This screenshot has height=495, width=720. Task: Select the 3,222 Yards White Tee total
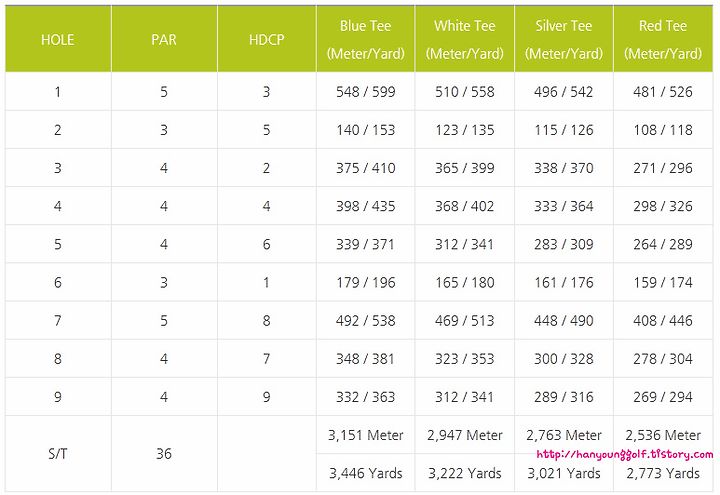tap(465, 473)
